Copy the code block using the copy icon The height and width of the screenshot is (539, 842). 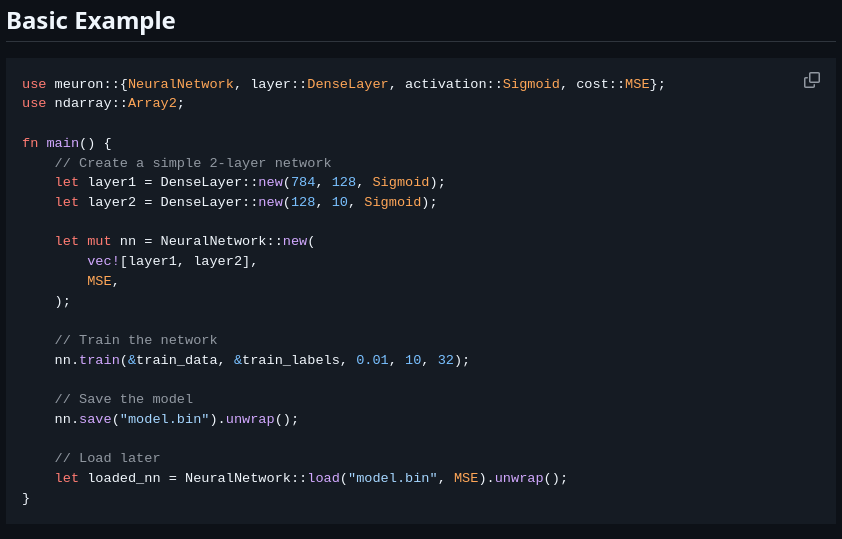pyautogui.click(x=812, y=80)
